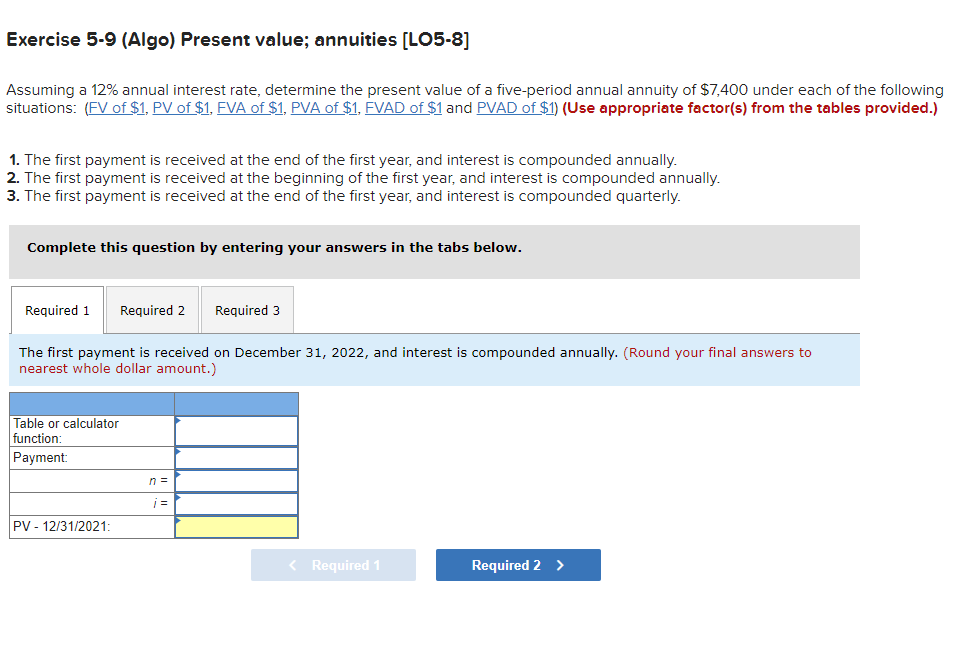
Task: Open the Table or calculator function dropdown
Action: tap(178, 421)
